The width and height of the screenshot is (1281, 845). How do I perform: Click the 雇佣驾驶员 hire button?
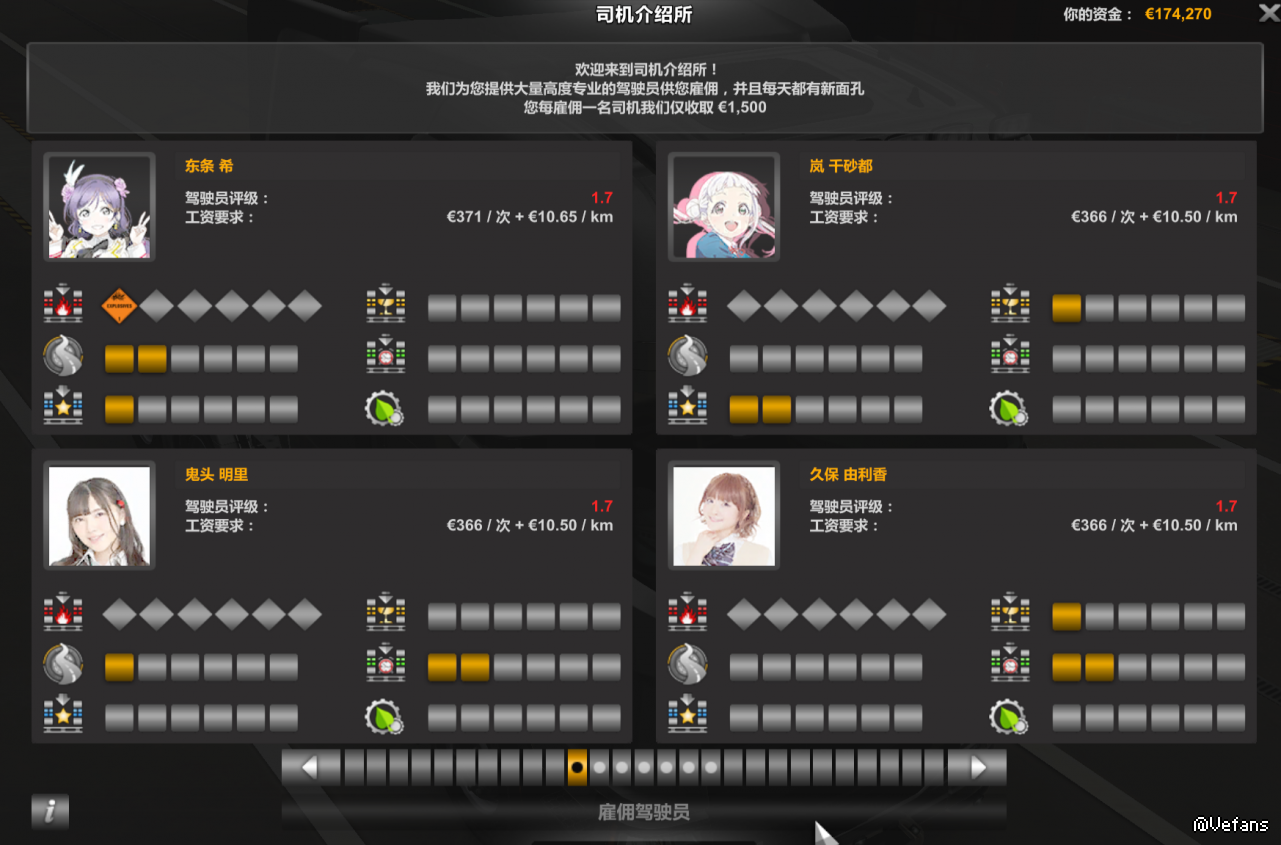[644, 812]
